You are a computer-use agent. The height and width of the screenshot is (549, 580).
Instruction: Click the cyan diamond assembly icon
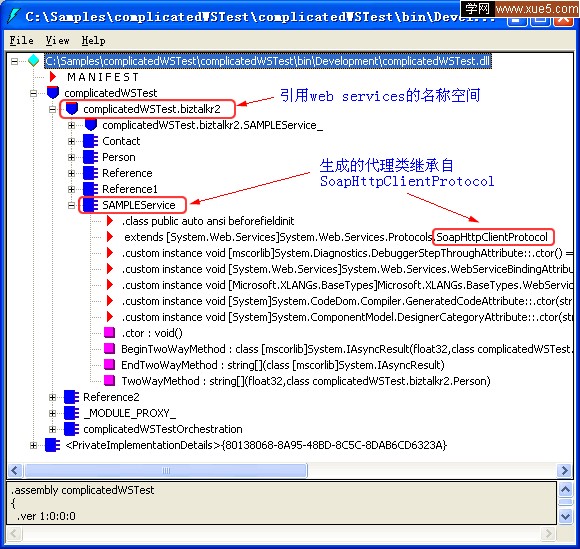[x=34, y=61]
